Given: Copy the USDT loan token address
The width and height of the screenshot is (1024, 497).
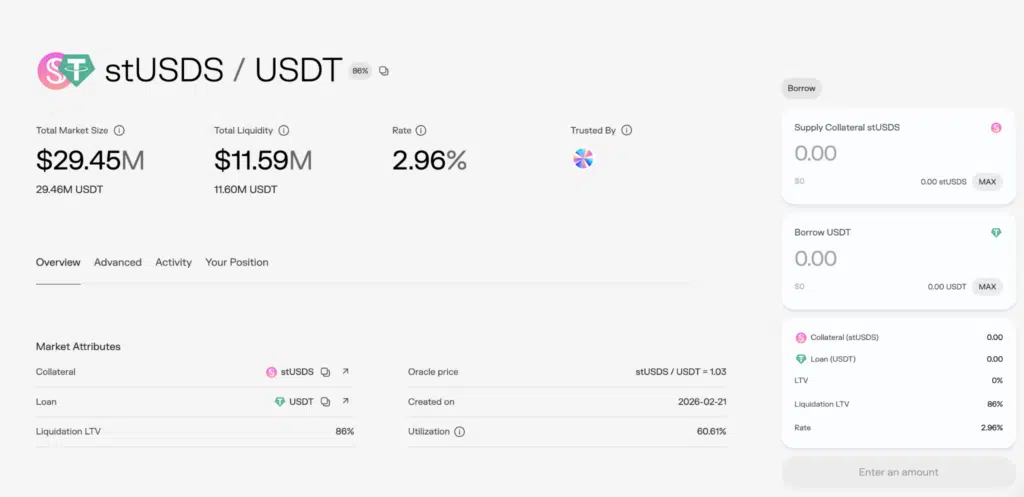Looking at the screenshot, I should point(325,401).
